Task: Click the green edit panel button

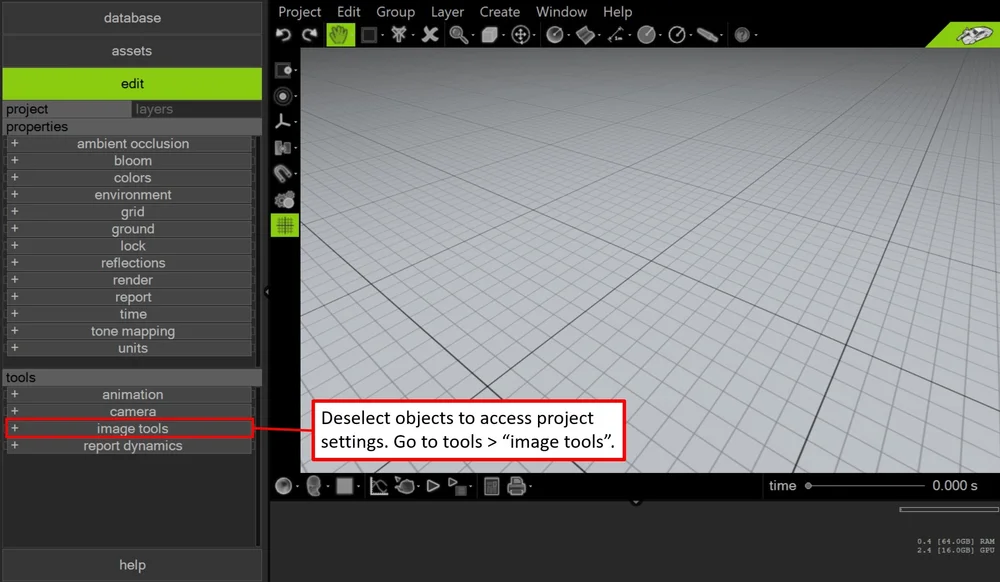Action: pyautogui.click(x=132, y=84)
